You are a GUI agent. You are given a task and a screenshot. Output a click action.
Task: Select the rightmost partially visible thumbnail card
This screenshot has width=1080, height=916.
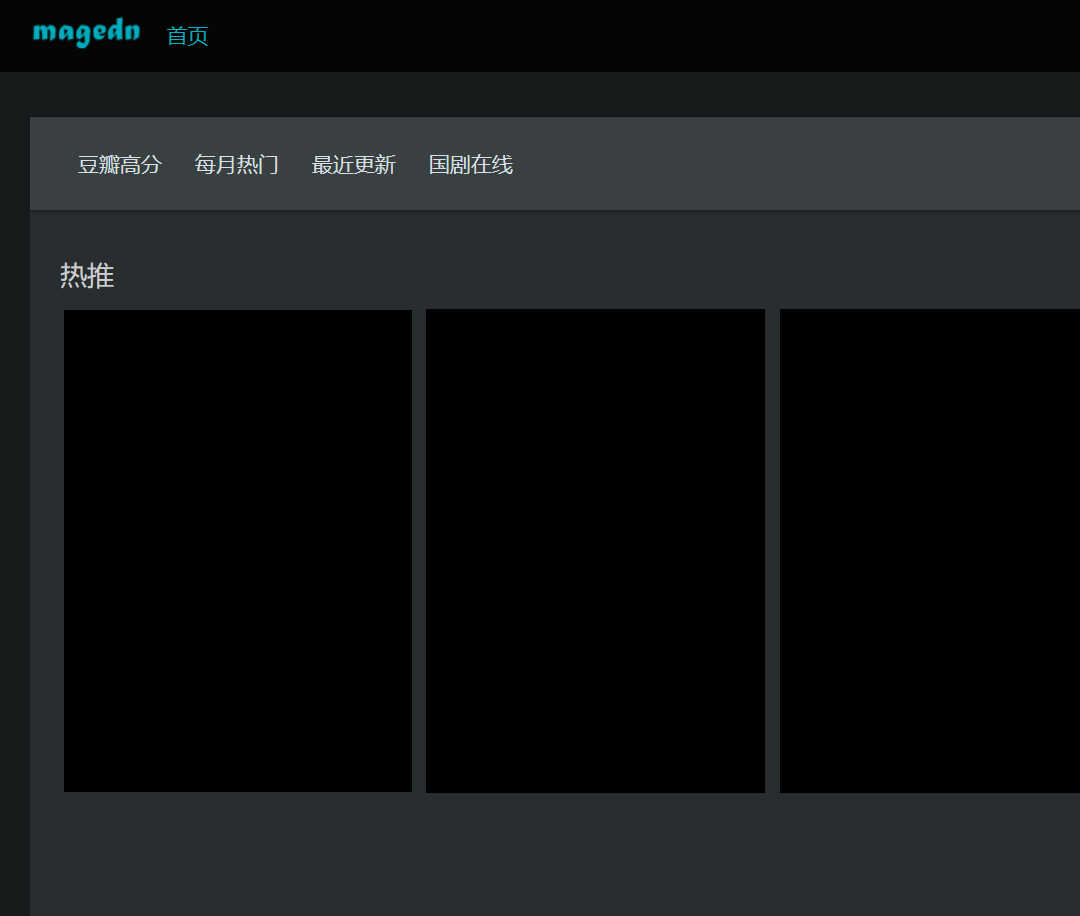point(930,550)
